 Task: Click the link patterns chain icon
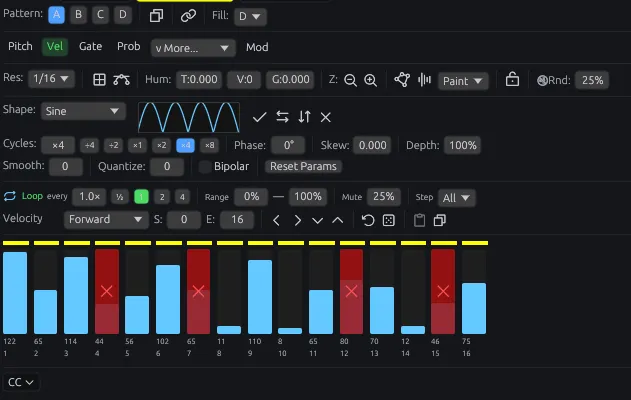coord(188,16)
